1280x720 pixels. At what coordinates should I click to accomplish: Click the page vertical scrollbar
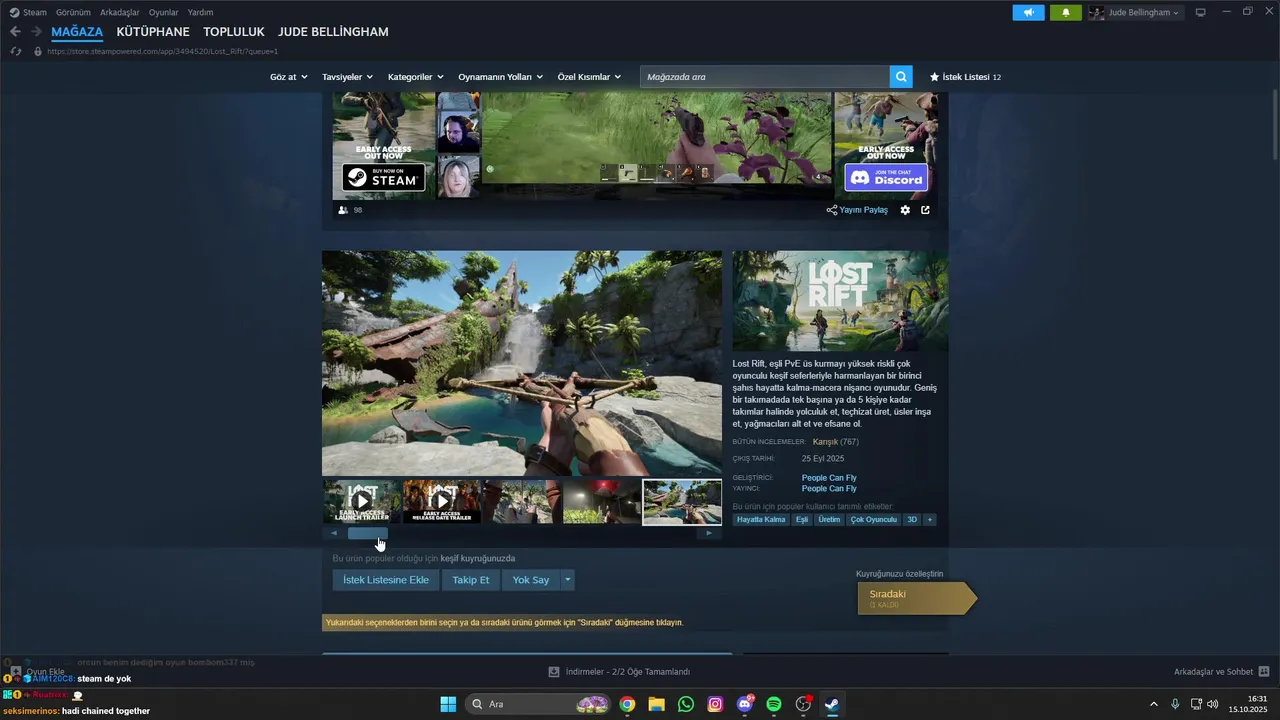click(1275, 125)
